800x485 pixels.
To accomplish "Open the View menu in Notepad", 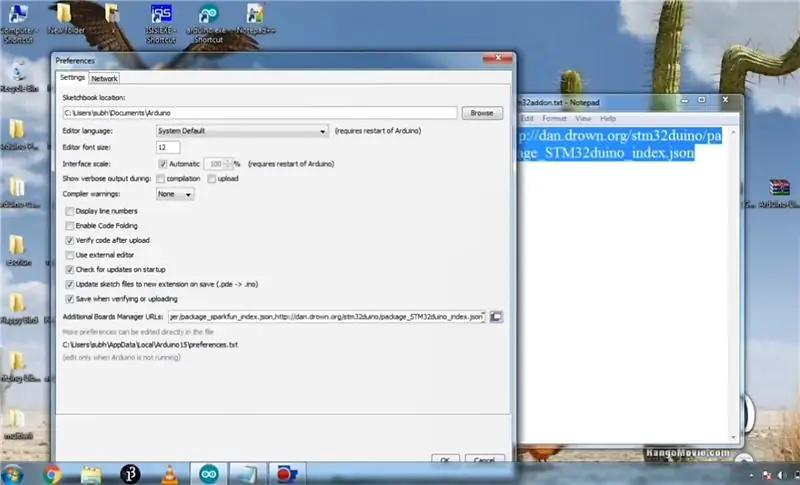I will [583, 118].
